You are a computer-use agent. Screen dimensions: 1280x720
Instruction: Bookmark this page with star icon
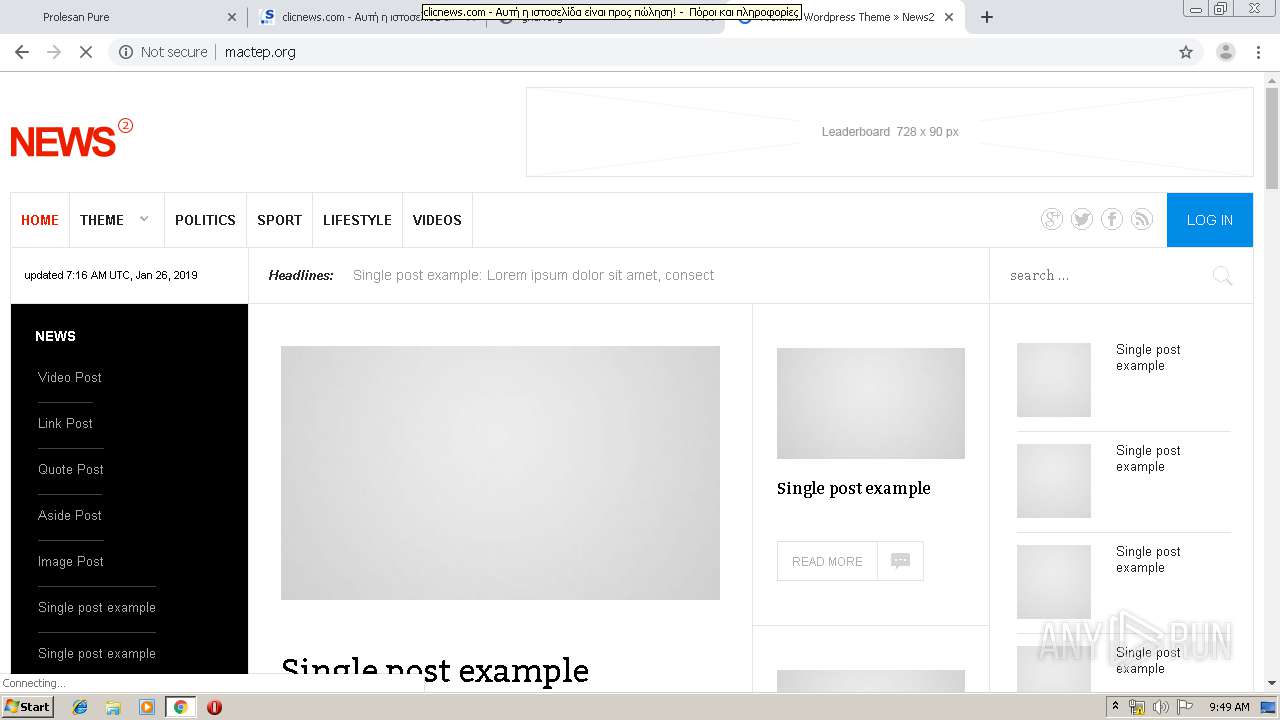click(x=1186, y=52)
